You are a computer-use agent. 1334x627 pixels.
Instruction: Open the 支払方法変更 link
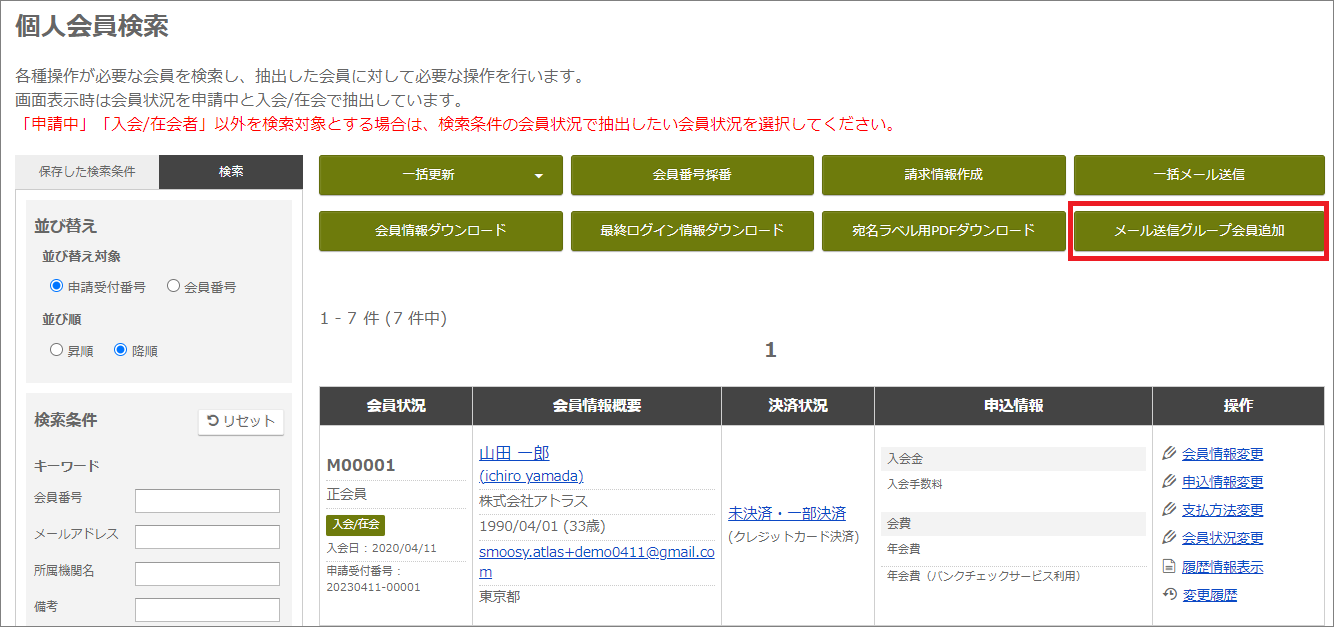(x=1222, y=510)
